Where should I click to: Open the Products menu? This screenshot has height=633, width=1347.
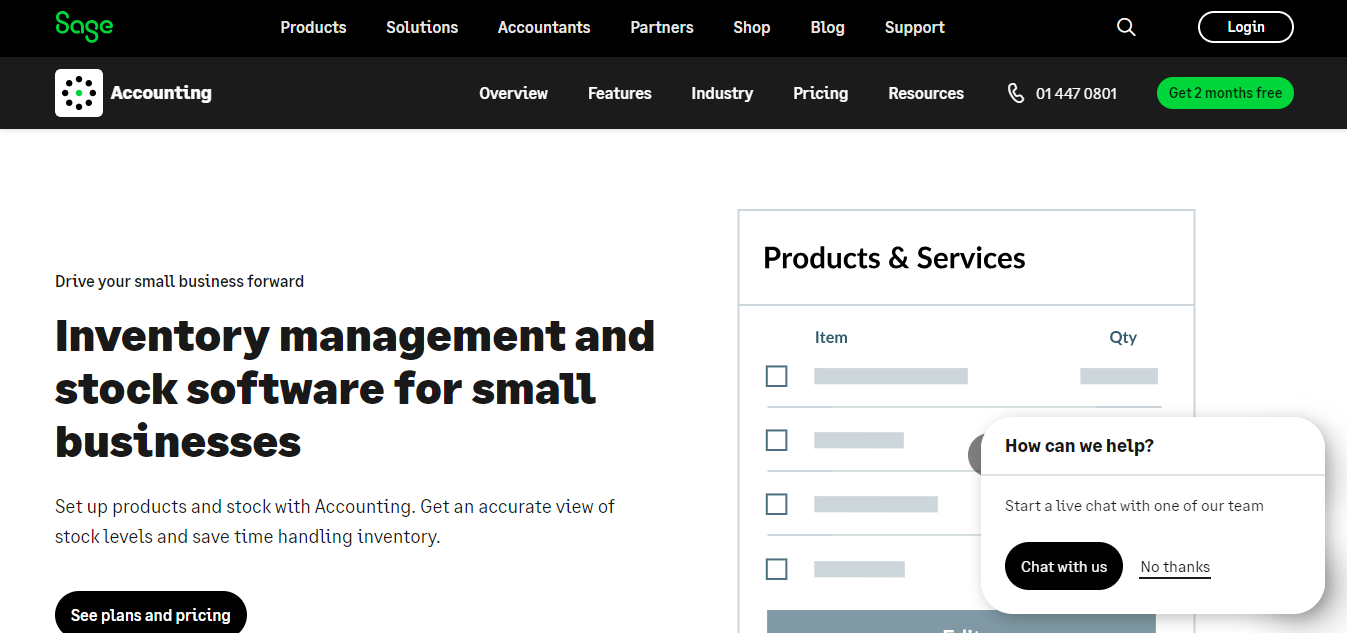tap(313, 27)
